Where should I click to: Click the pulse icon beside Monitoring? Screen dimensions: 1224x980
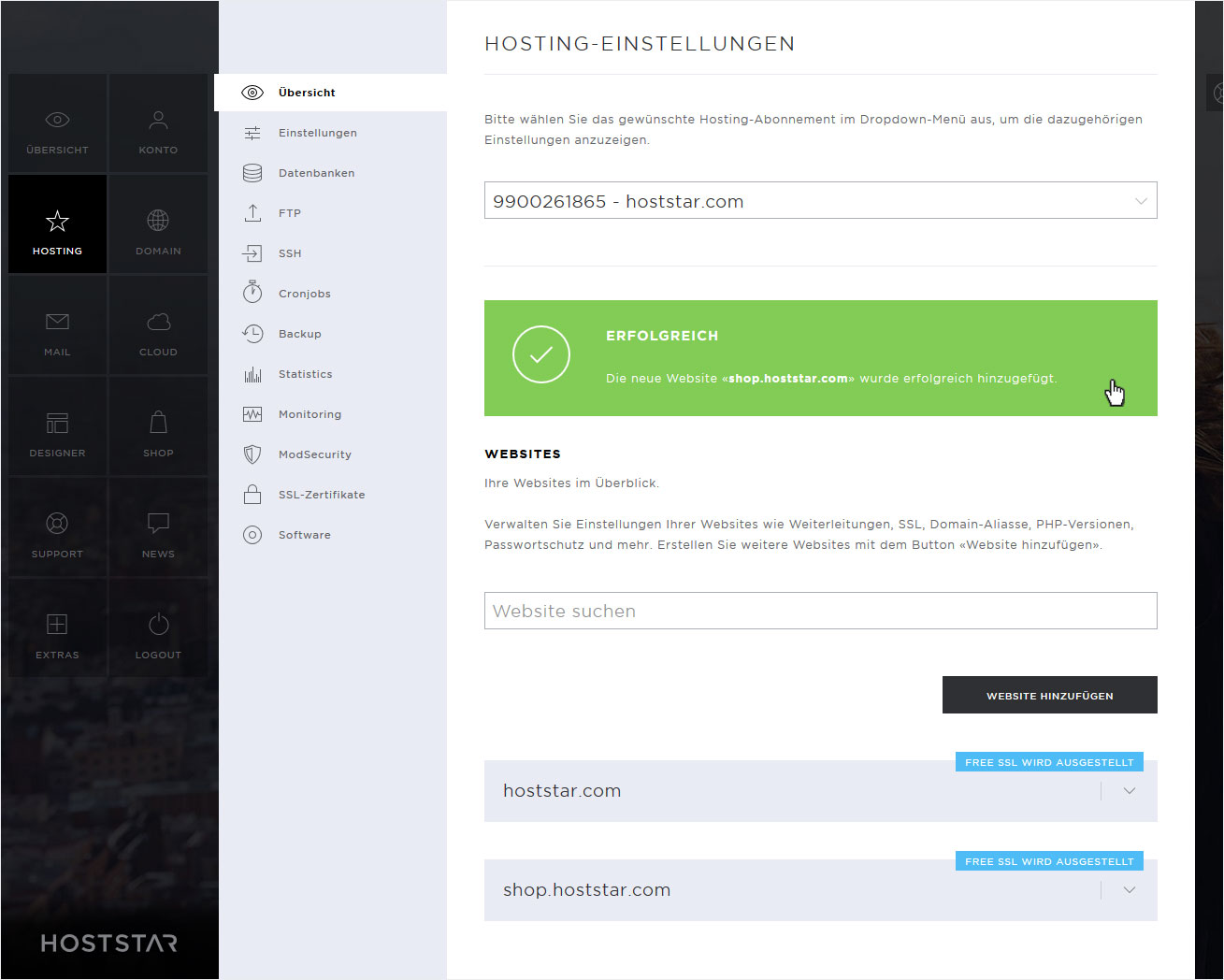252,414
